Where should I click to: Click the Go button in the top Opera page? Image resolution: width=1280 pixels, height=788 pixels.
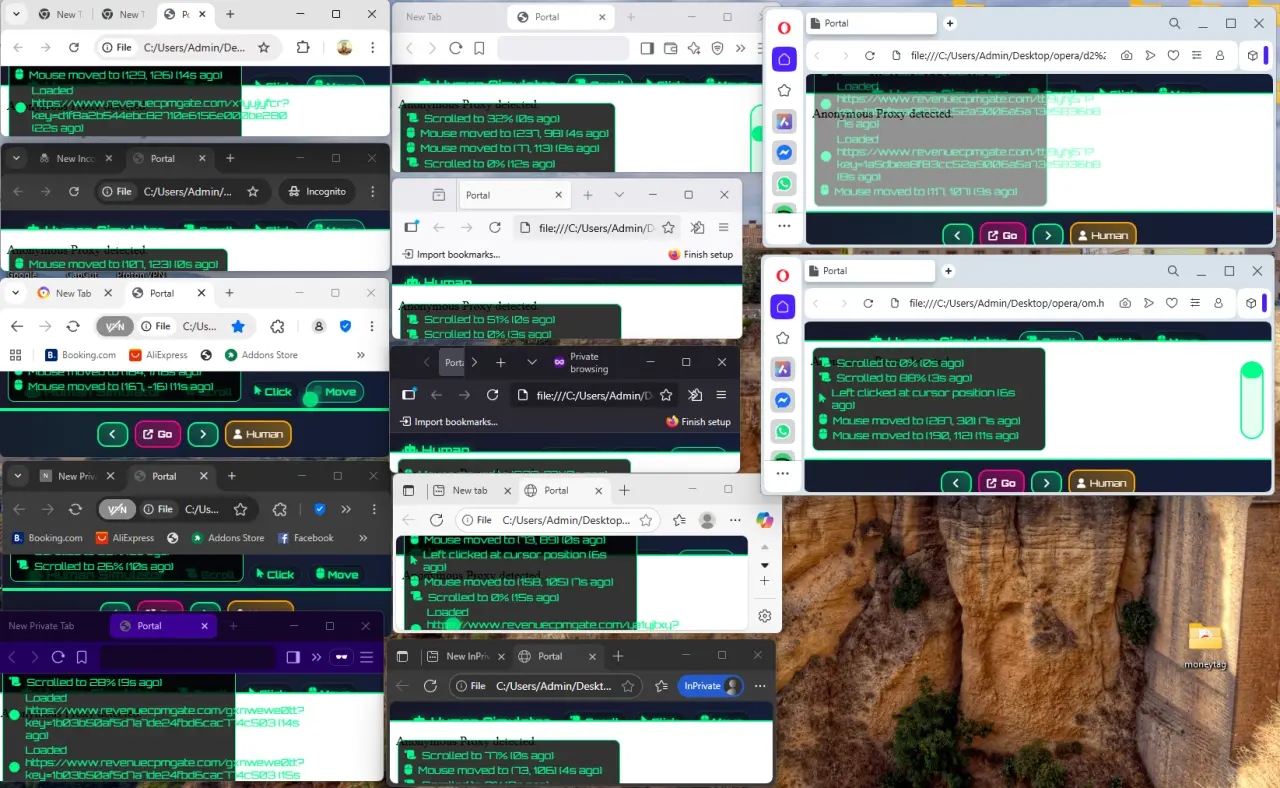(x=1002, y=236)
